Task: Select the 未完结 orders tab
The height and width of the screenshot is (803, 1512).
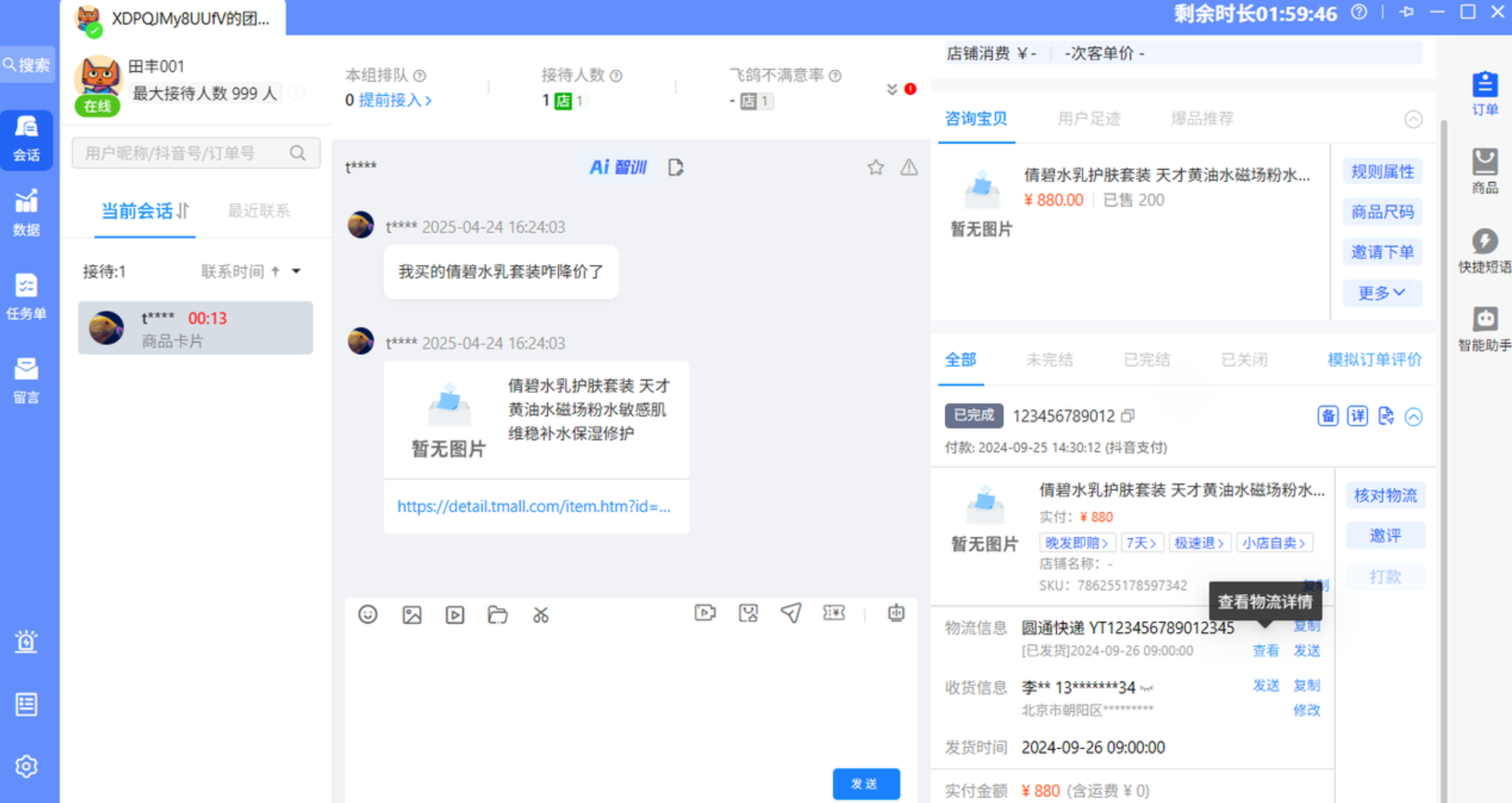Action: [x=1049, y=360]
